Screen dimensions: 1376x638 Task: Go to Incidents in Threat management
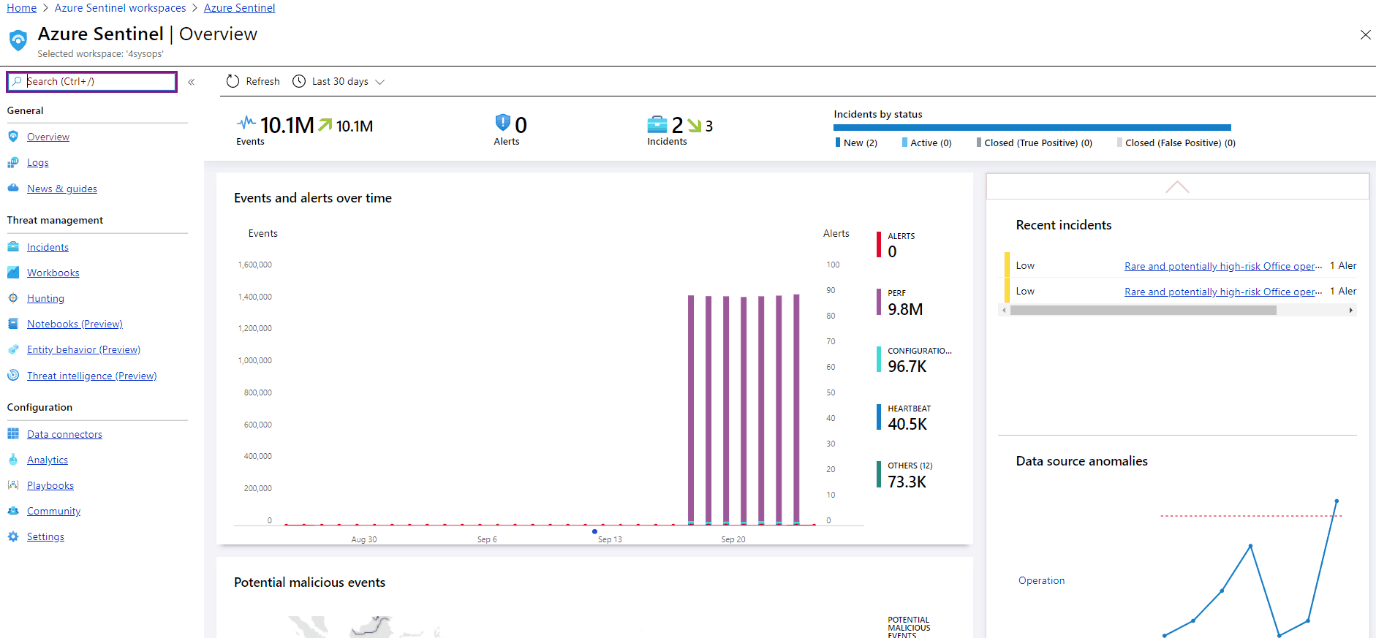tap(48, 247)
